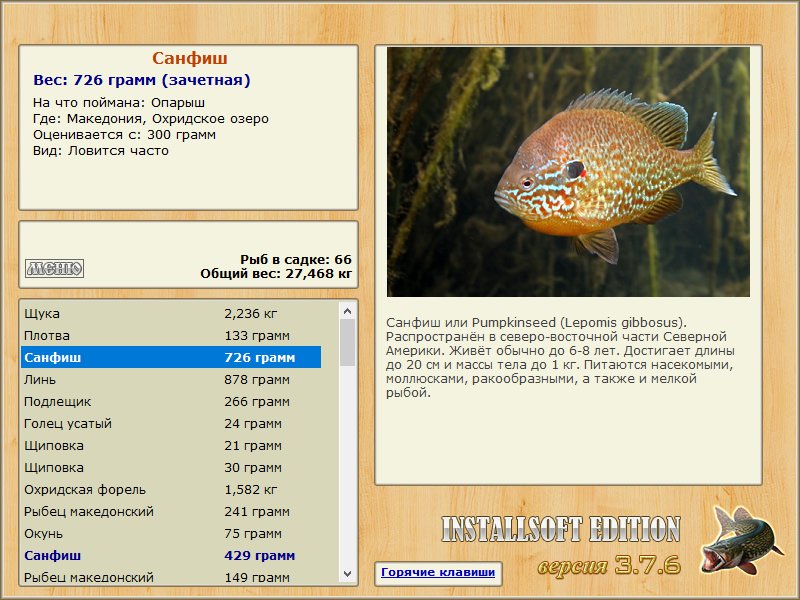Viewport: 800px width, 600px height.
Task: Click Вид: Ловится часто line
Action: [x=101, y=151]
